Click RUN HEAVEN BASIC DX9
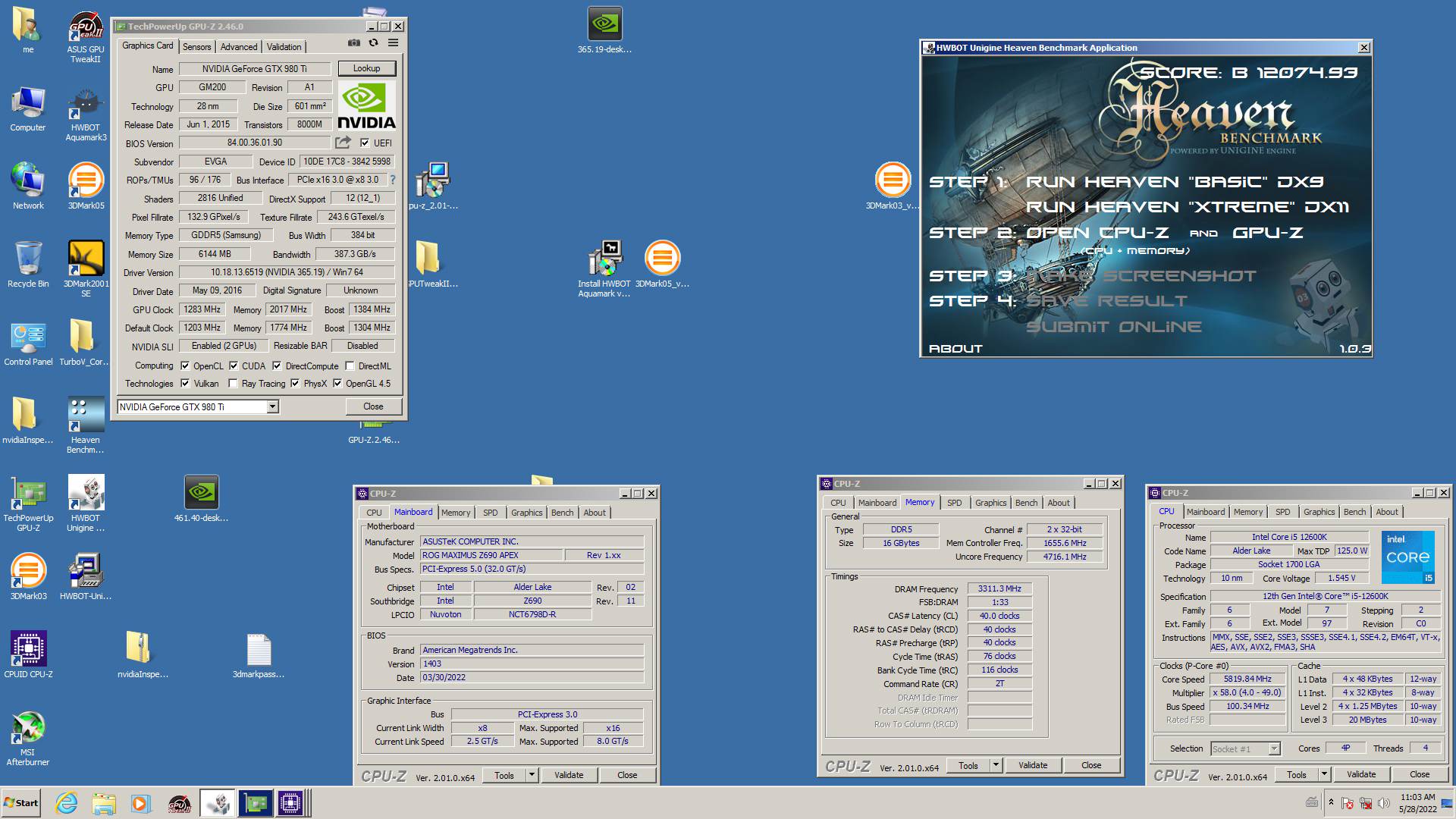This screenshot has height=819, width=1456. 1175,182
